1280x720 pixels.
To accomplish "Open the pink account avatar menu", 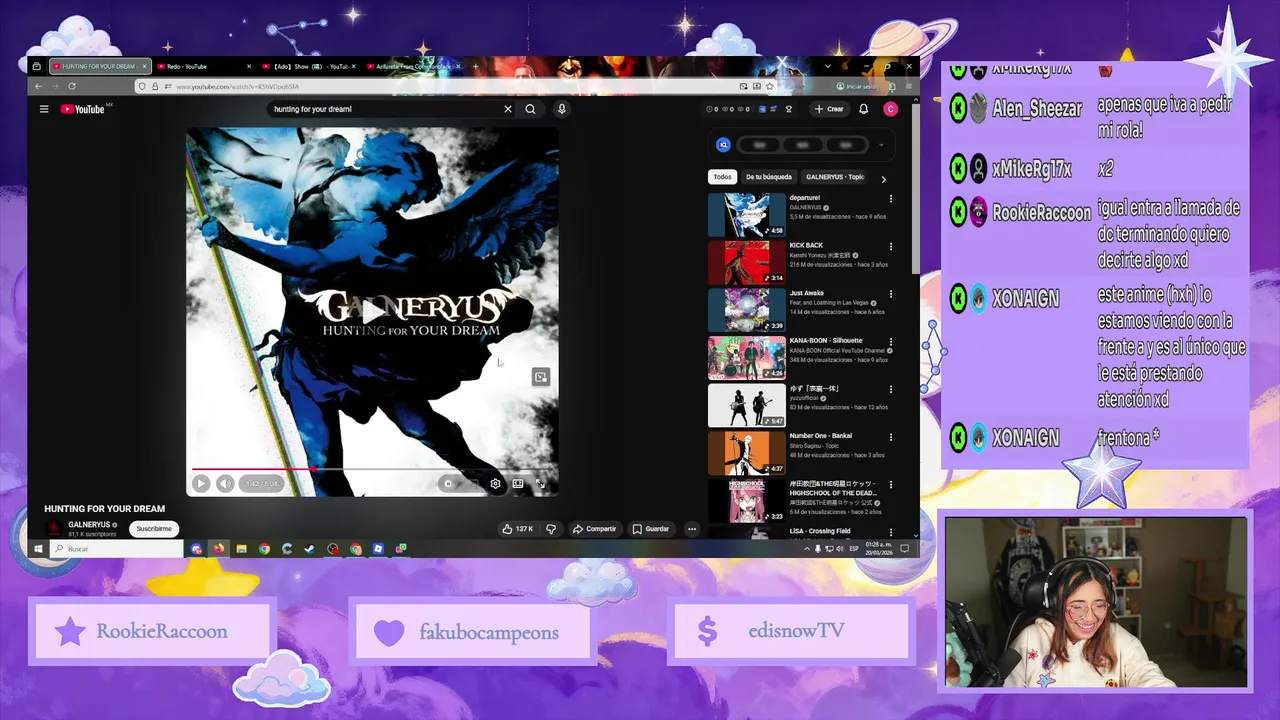I will coord(890,109).
